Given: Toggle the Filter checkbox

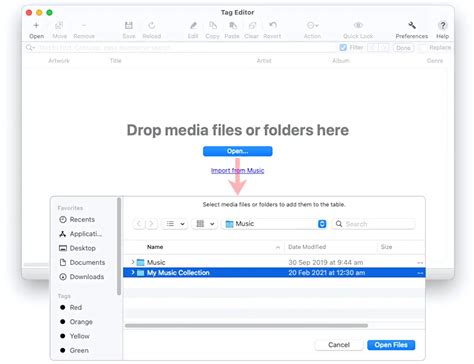Looking at the screenshot, I should point(343,47).
